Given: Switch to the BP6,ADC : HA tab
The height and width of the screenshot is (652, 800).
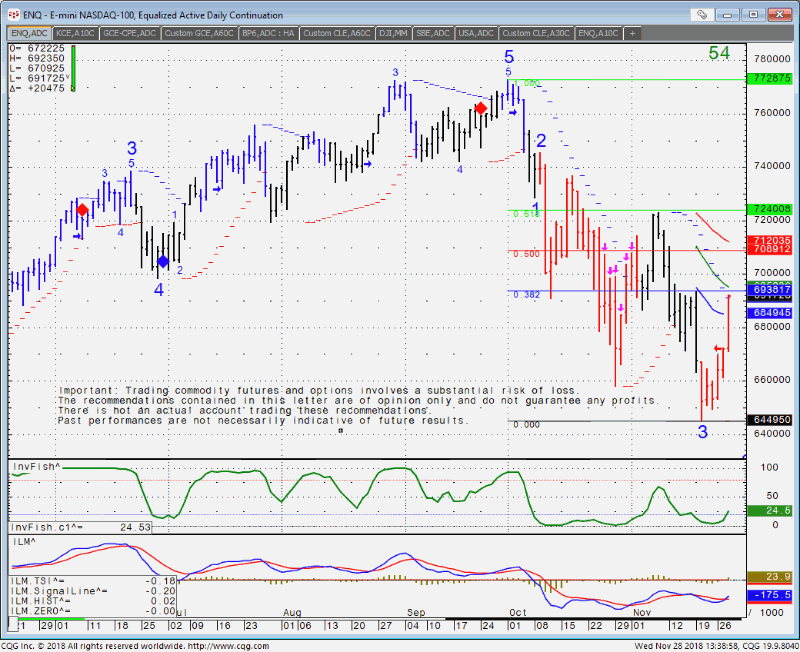Looking at the screenshot, I should point(268,33).
